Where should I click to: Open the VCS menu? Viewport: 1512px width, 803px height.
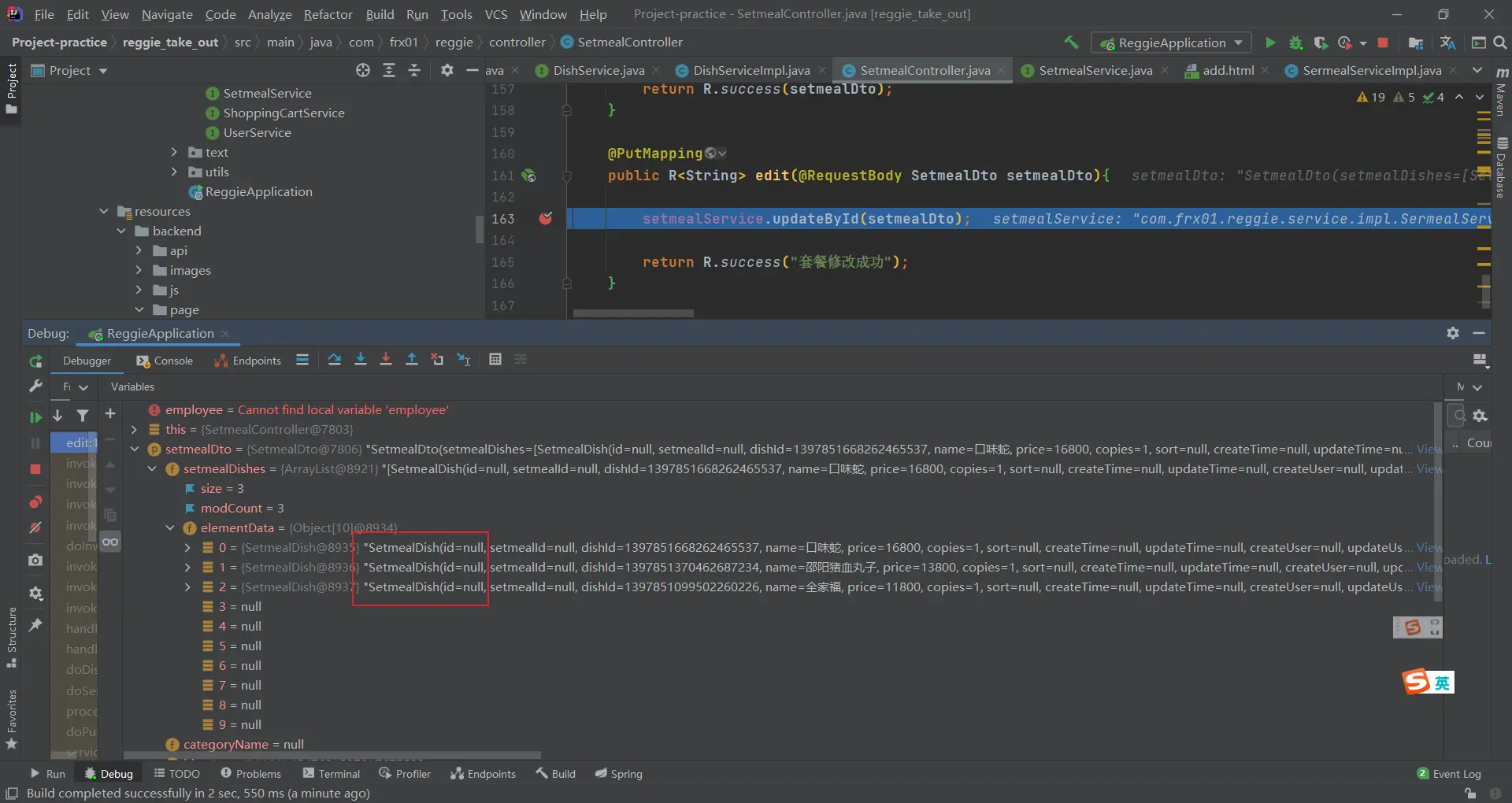[x=496, y=14]
